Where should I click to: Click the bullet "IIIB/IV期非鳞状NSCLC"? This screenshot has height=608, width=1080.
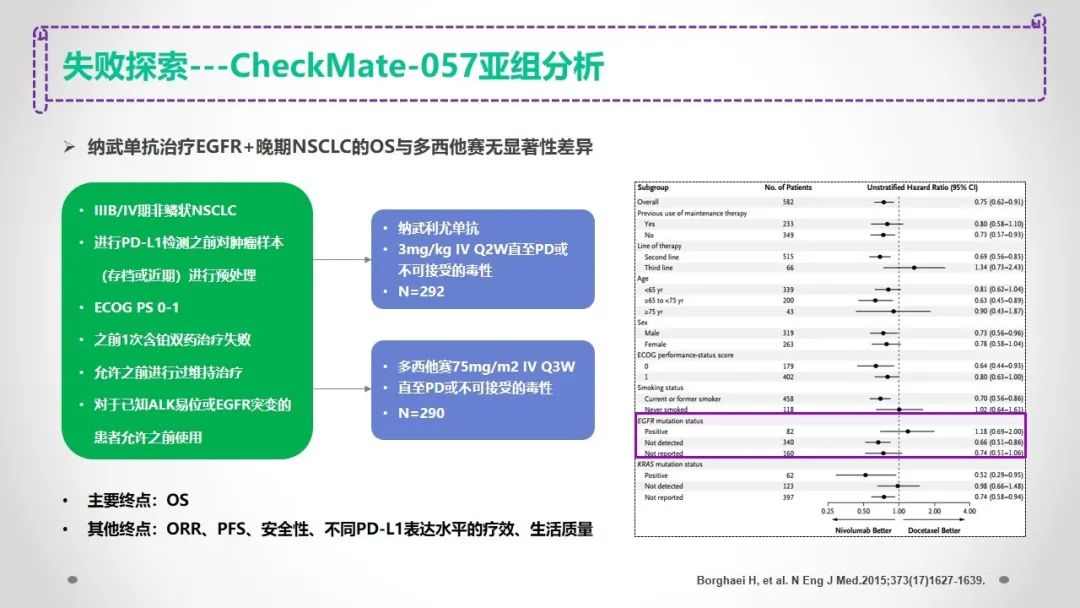[x=165, y=211]
